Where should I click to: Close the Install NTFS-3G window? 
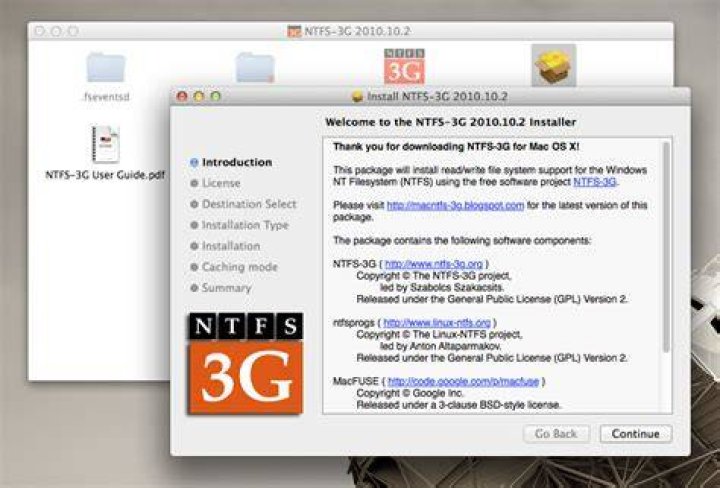point(182,96)
